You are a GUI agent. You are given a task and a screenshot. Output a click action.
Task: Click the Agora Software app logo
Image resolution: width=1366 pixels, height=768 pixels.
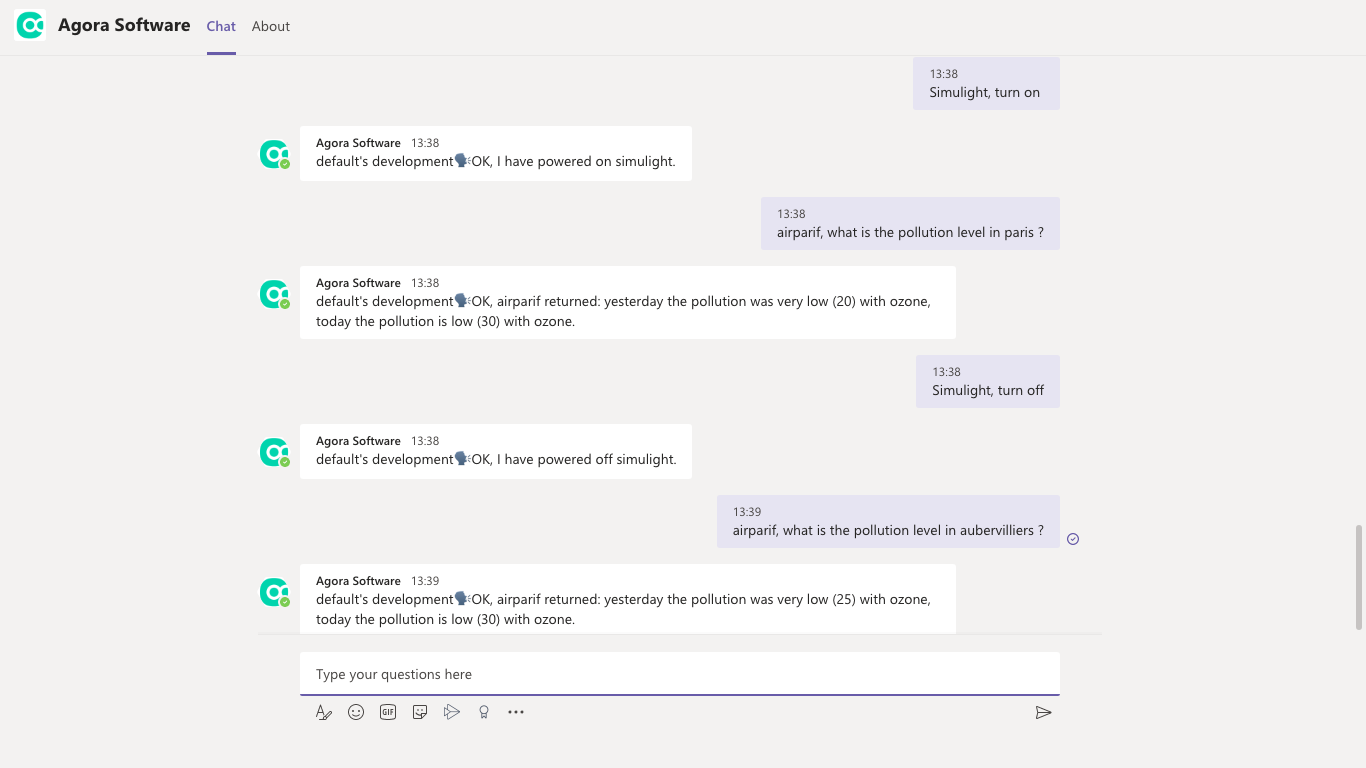[31, 26]
